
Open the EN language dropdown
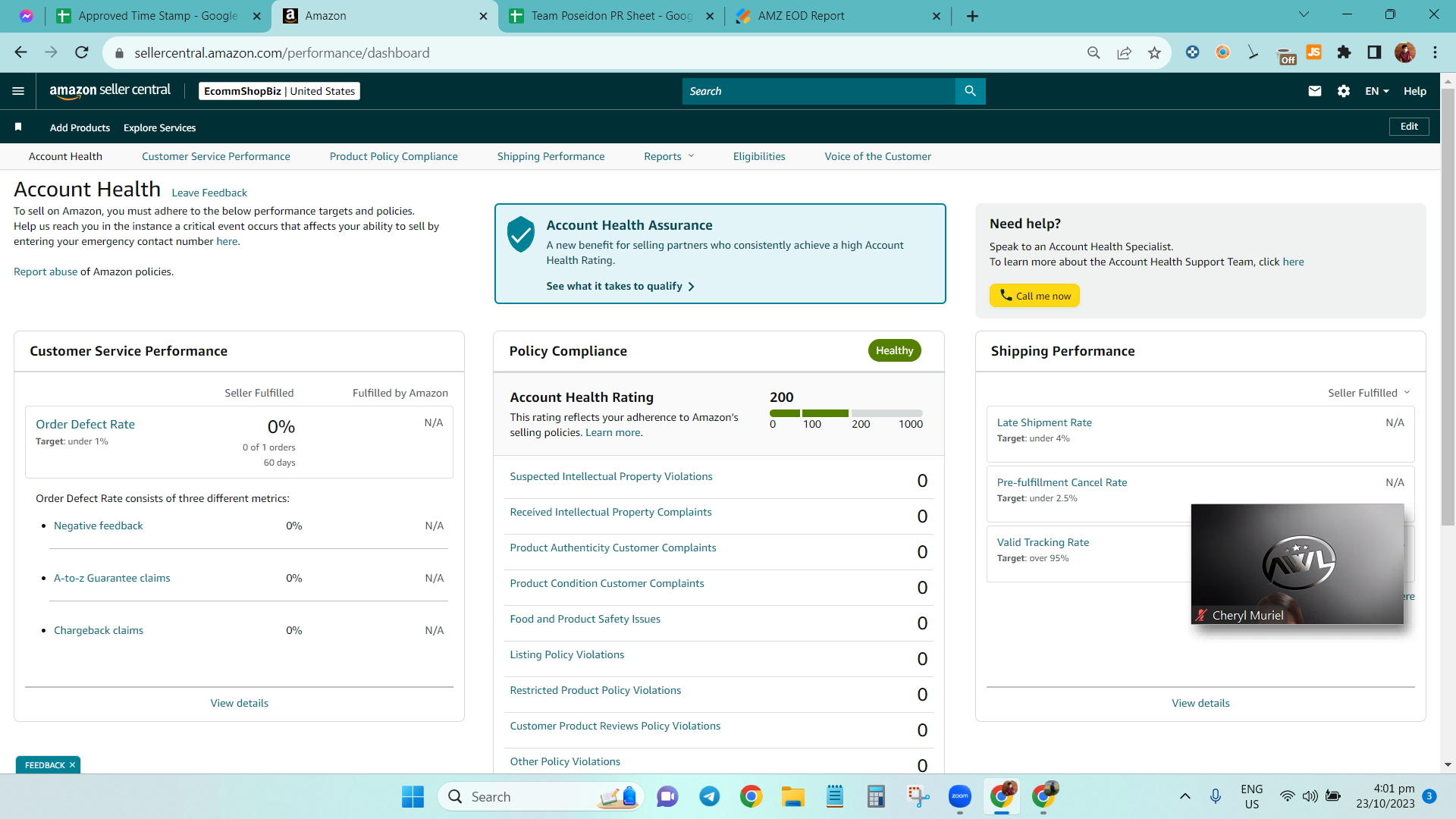pos(1377,91)
